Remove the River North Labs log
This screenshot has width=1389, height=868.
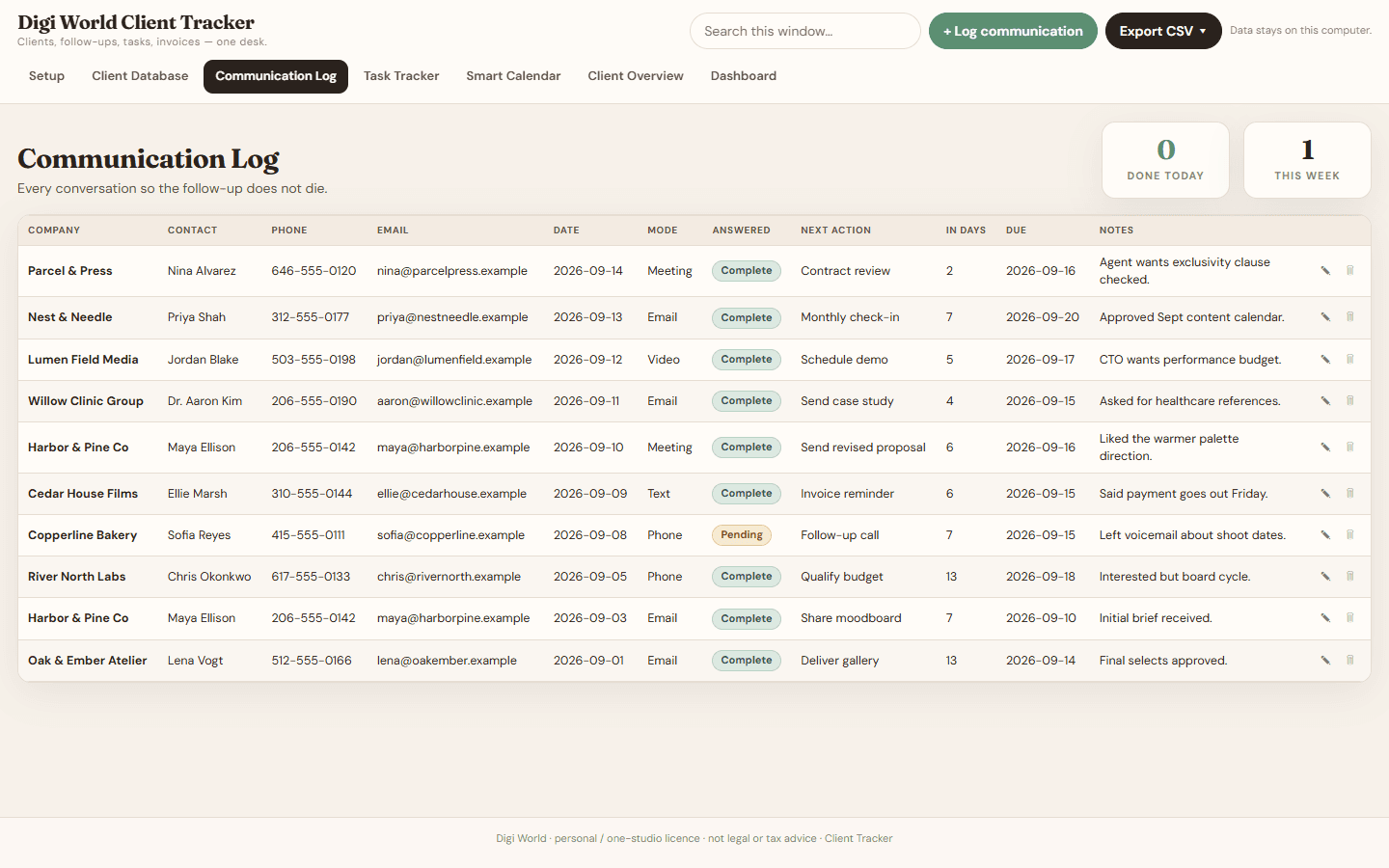point(1350,577)
